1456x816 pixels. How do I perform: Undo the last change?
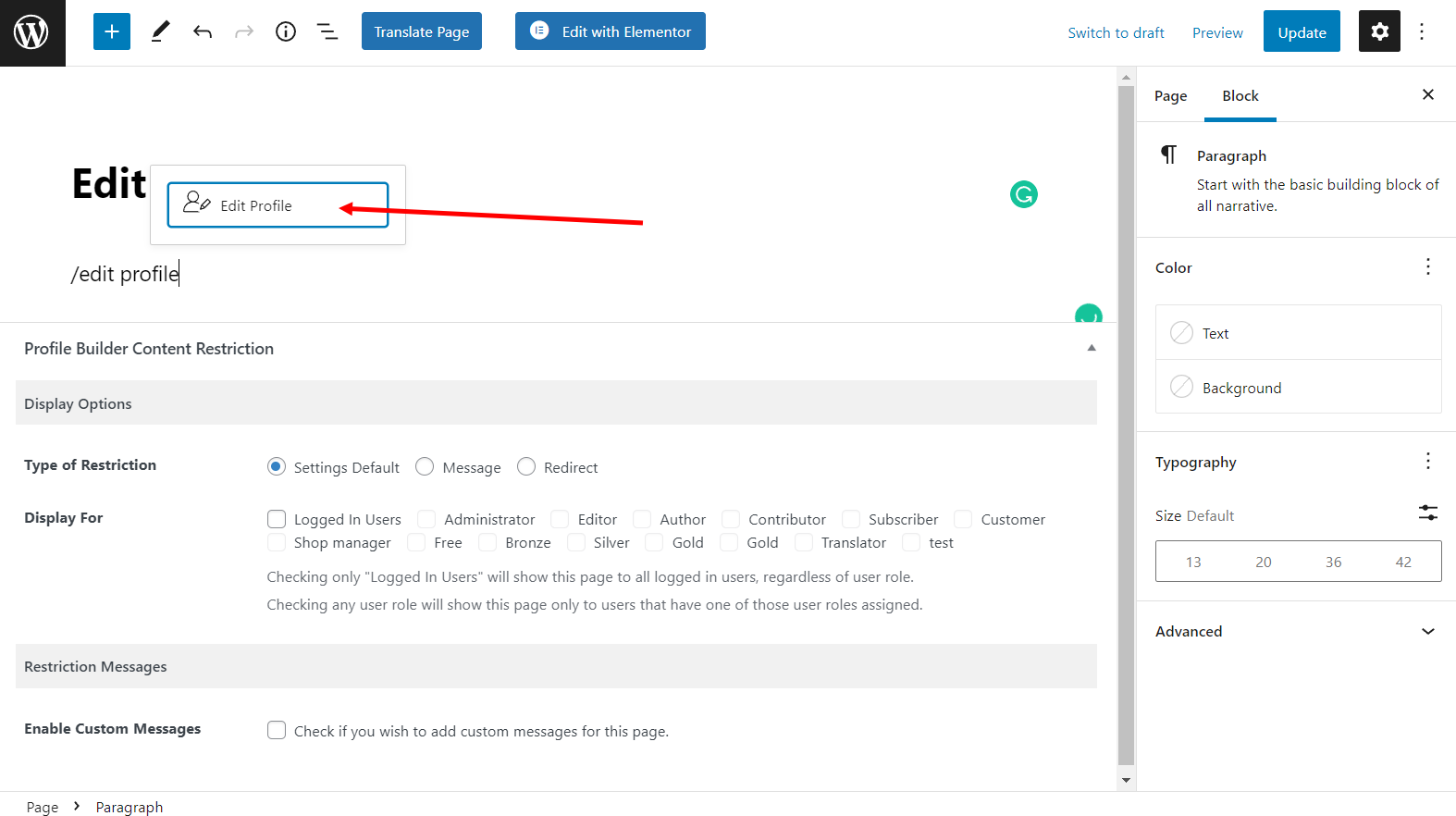(203, 32)
